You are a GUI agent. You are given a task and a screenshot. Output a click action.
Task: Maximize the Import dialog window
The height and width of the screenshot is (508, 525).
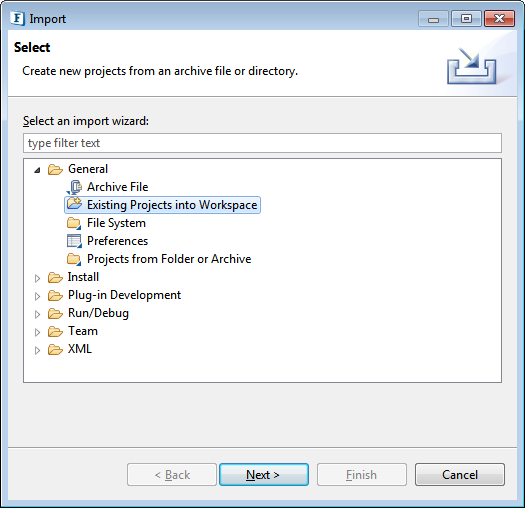click(x=466, y=18)
